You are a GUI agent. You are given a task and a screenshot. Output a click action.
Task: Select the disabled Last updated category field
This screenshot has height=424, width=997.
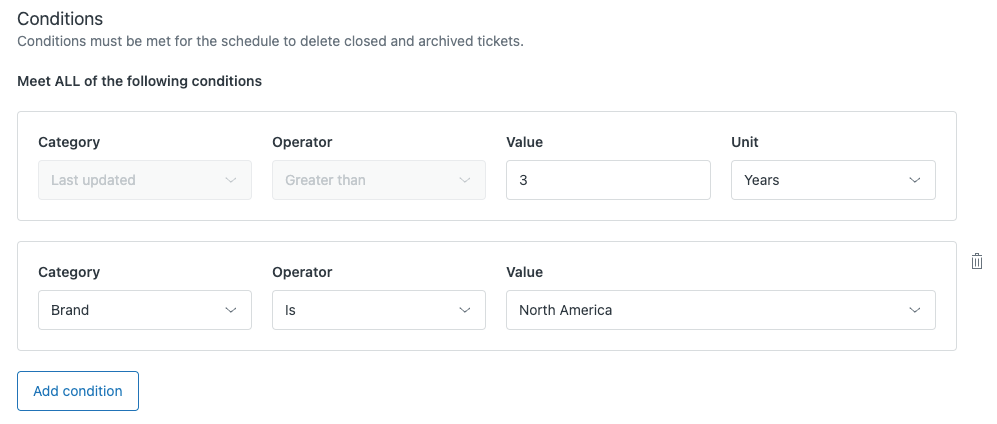pyautogui.click(x=130, y=180)
